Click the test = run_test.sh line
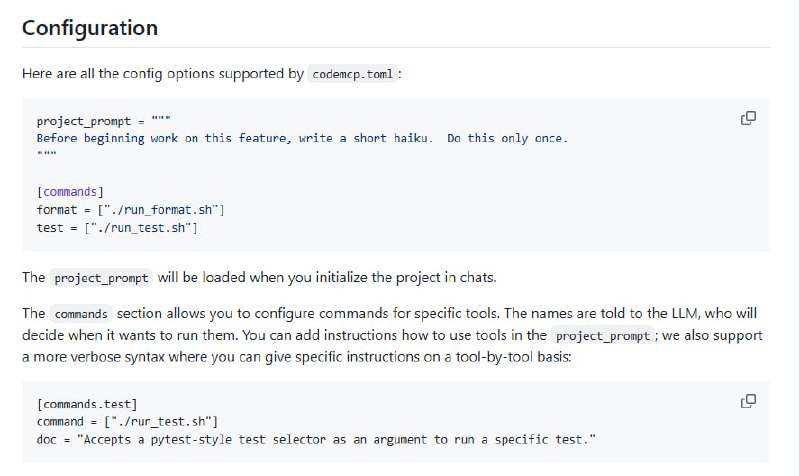Image resolution: width=800 pixels, height=476 pixels. [116, 228]
